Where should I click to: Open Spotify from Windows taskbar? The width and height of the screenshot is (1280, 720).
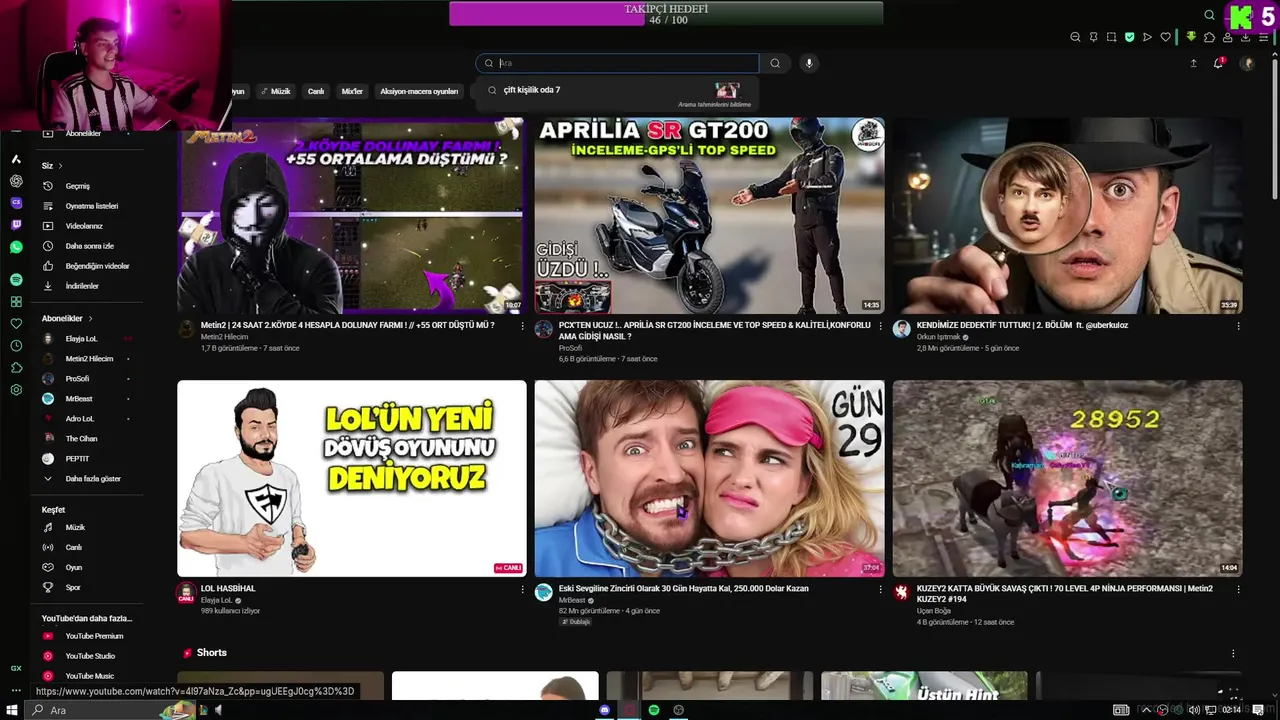coord(654,710)
